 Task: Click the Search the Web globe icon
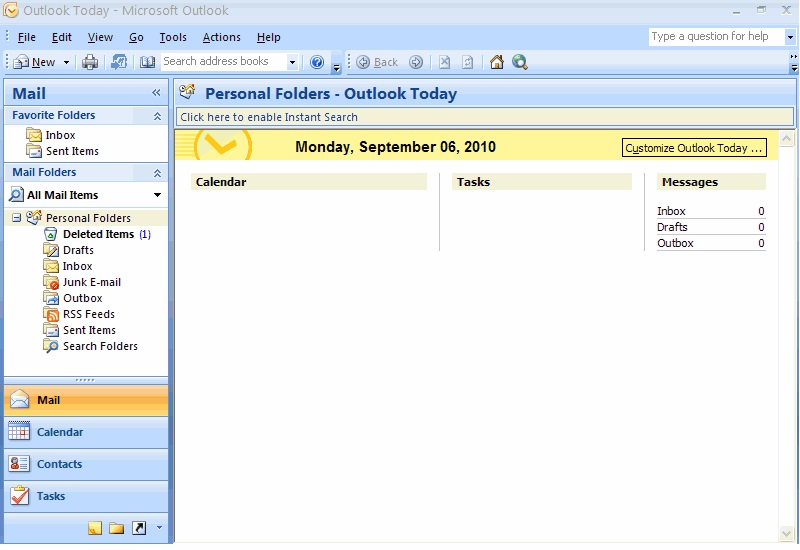[520, 62]
